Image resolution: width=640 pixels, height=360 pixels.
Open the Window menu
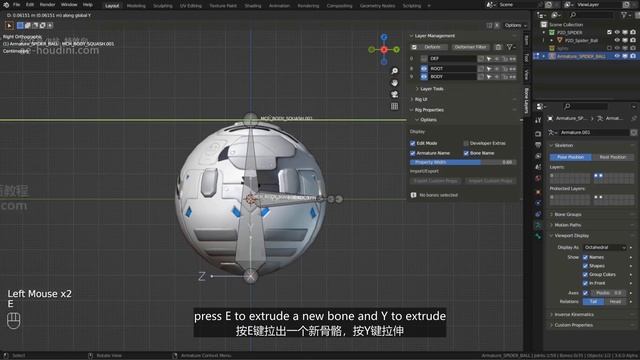[69, 4]
